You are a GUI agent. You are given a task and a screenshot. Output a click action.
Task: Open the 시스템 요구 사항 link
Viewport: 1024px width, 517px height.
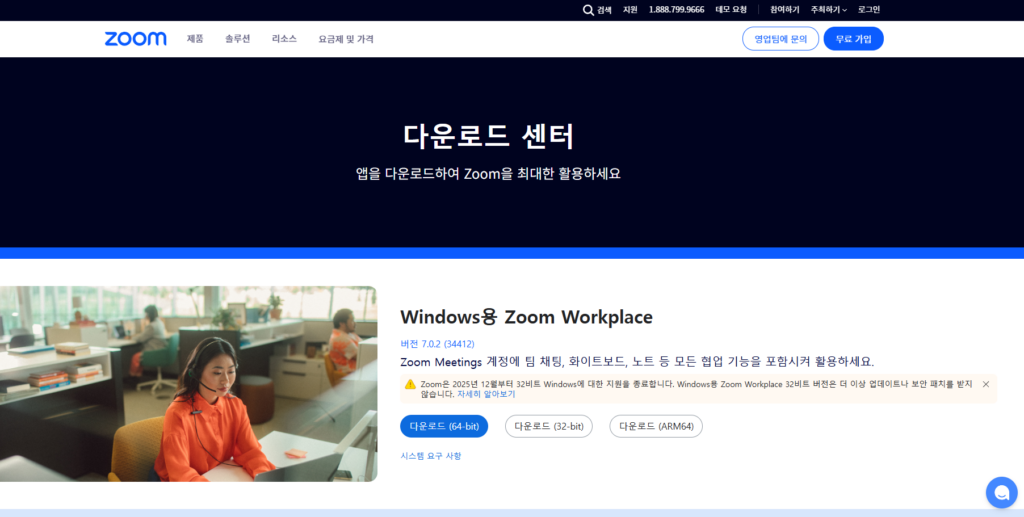(x=431, y=456)
